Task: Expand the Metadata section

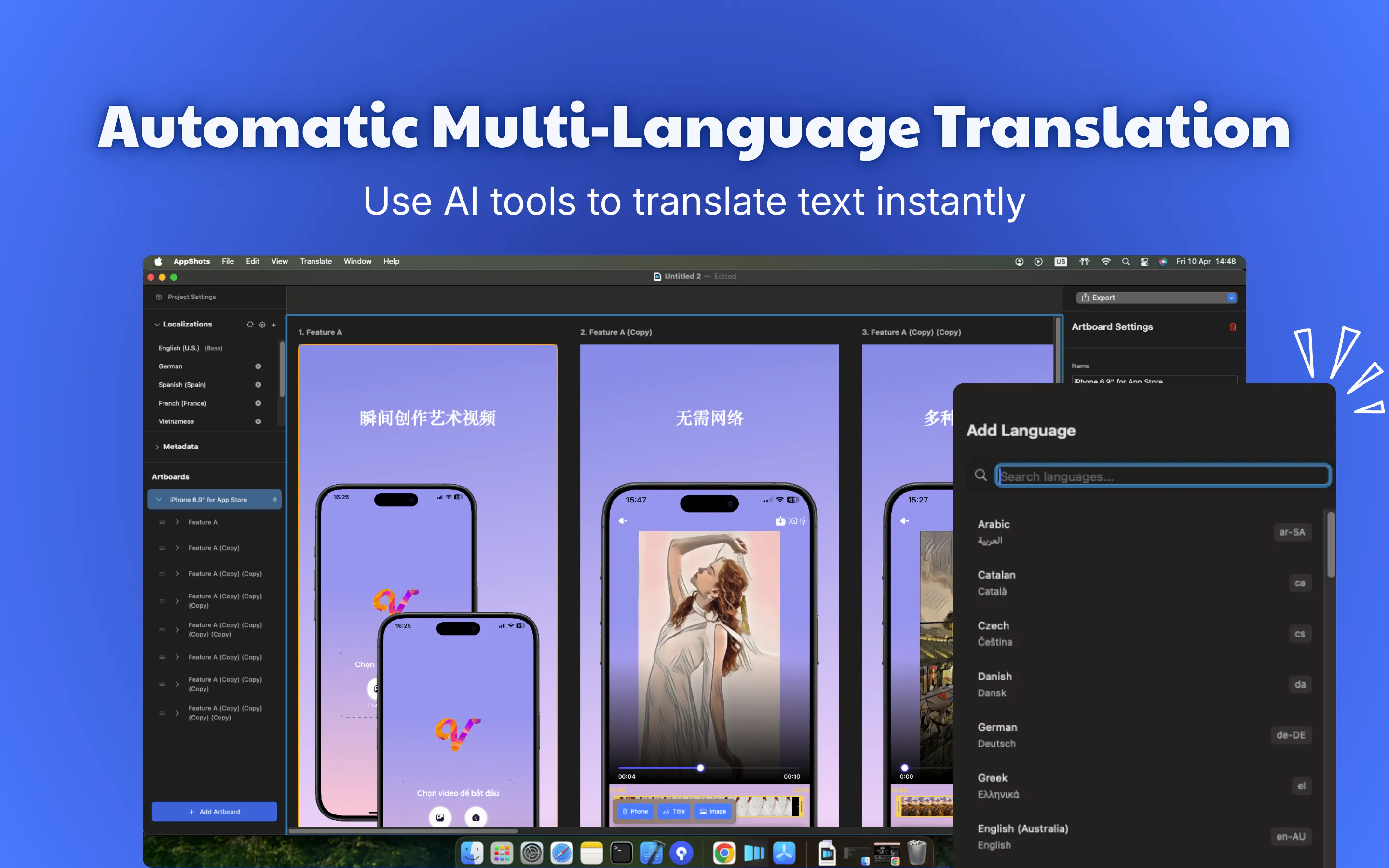Action: 157,447
